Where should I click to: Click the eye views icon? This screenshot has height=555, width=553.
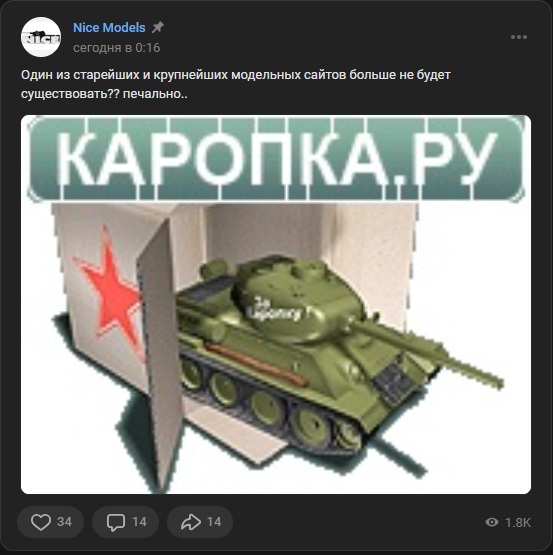[492, 522]
